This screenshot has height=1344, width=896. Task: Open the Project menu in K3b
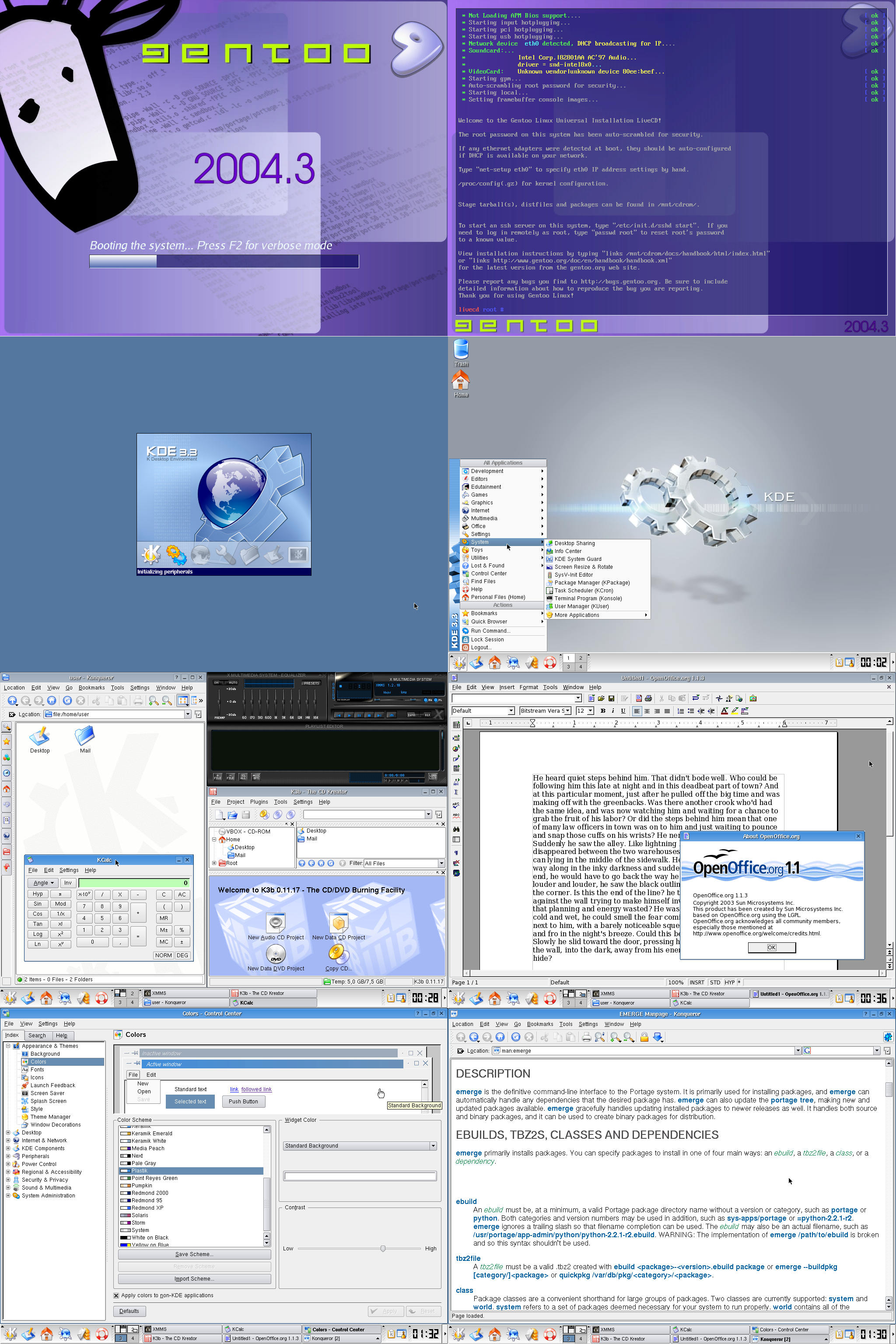(x=235, y=801)
